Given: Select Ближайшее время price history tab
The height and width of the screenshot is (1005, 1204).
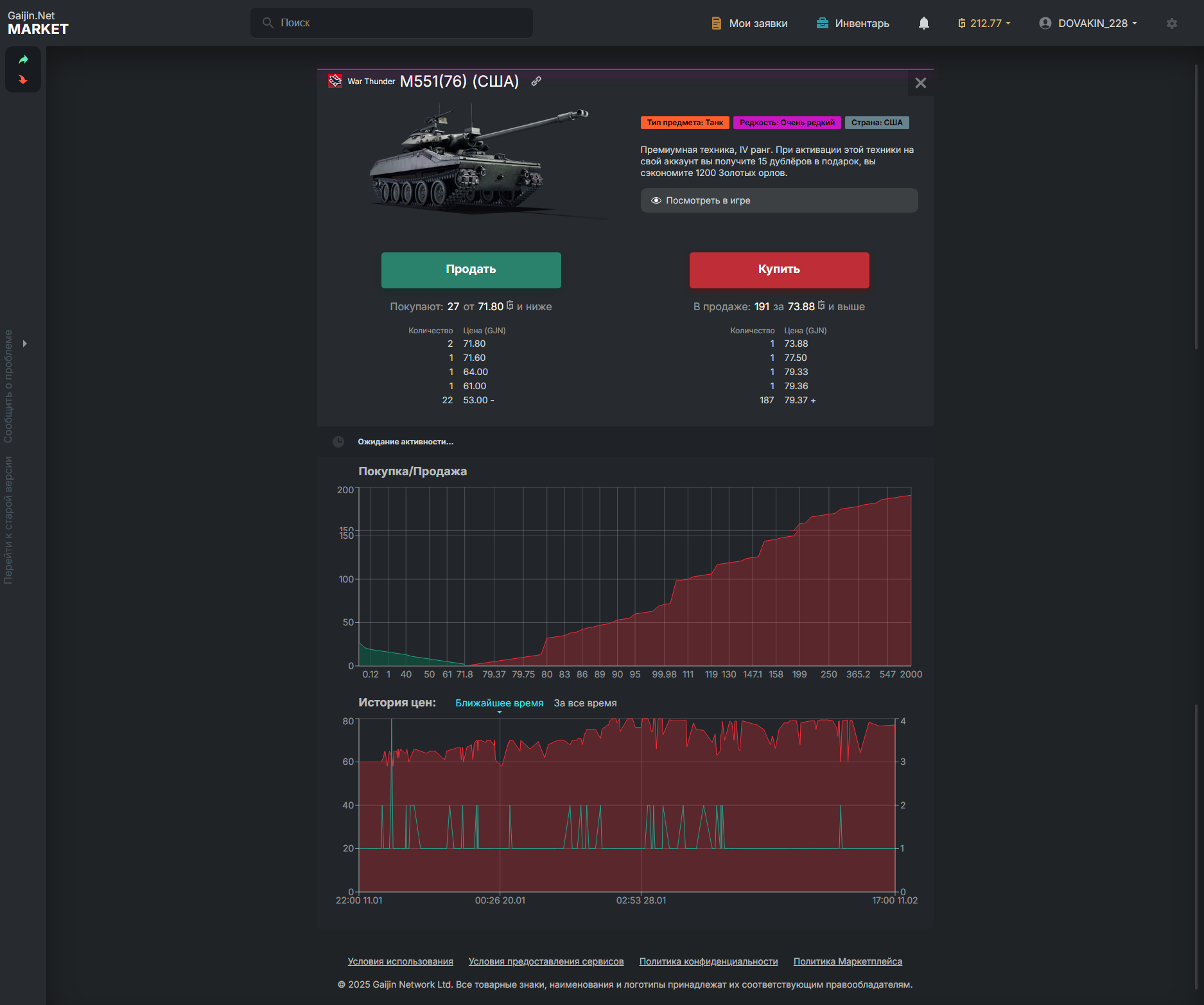Looking at the screenshot, I should (x=499, y=703).
